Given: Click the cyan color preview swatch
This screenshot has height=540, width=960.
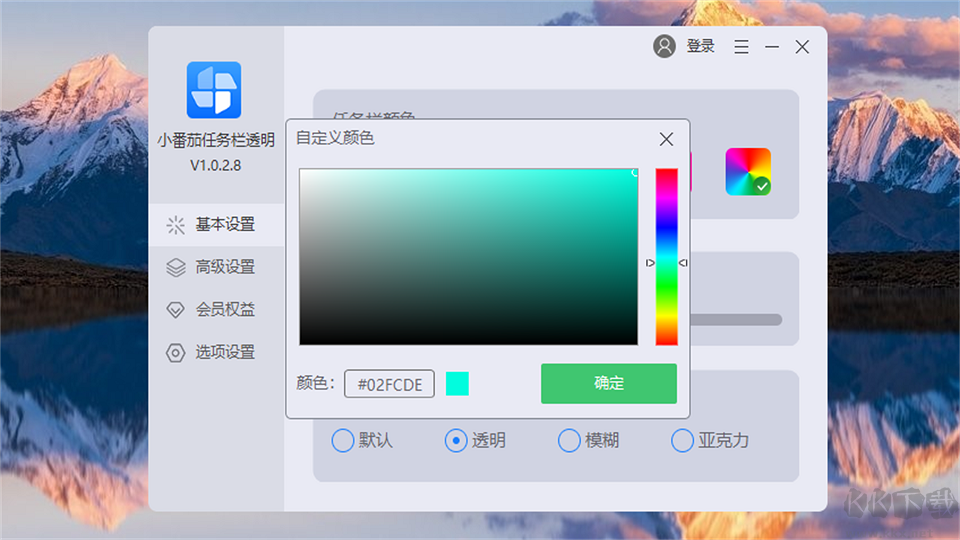Looking at the screenshot, I should coord(457,383).
